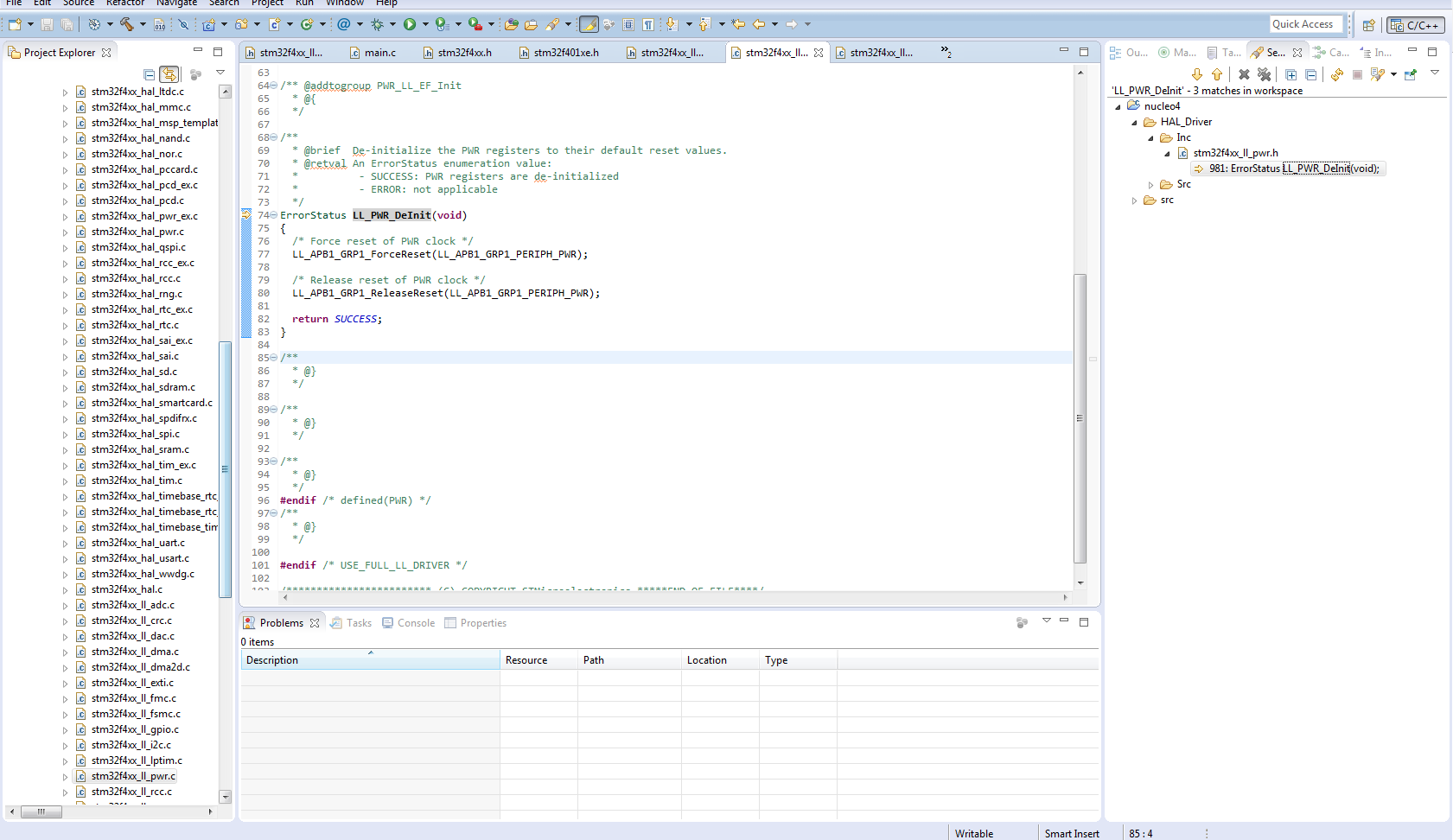The width and height of the screenshot is (1453, 840).
Task: Click the Build hammer icon in toolbar
Action: [x=127, y=24]
